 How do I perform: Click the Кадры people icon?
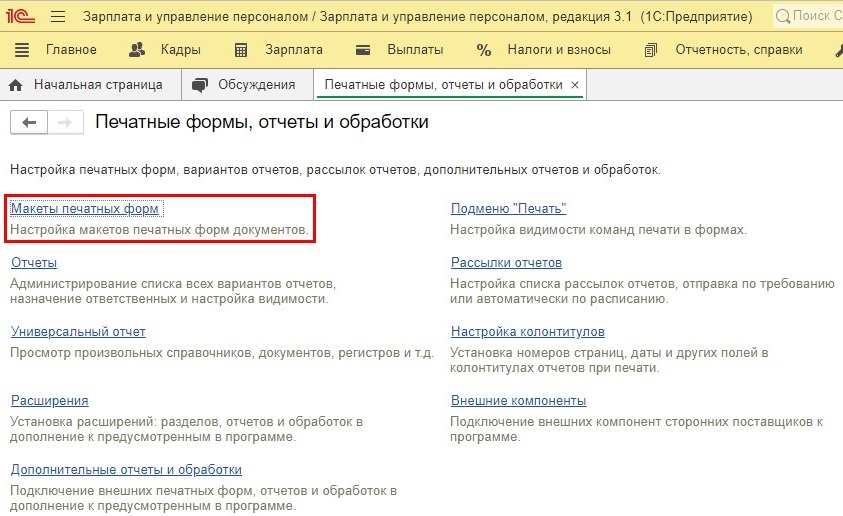pyautogui.click(x=137, y=50)
